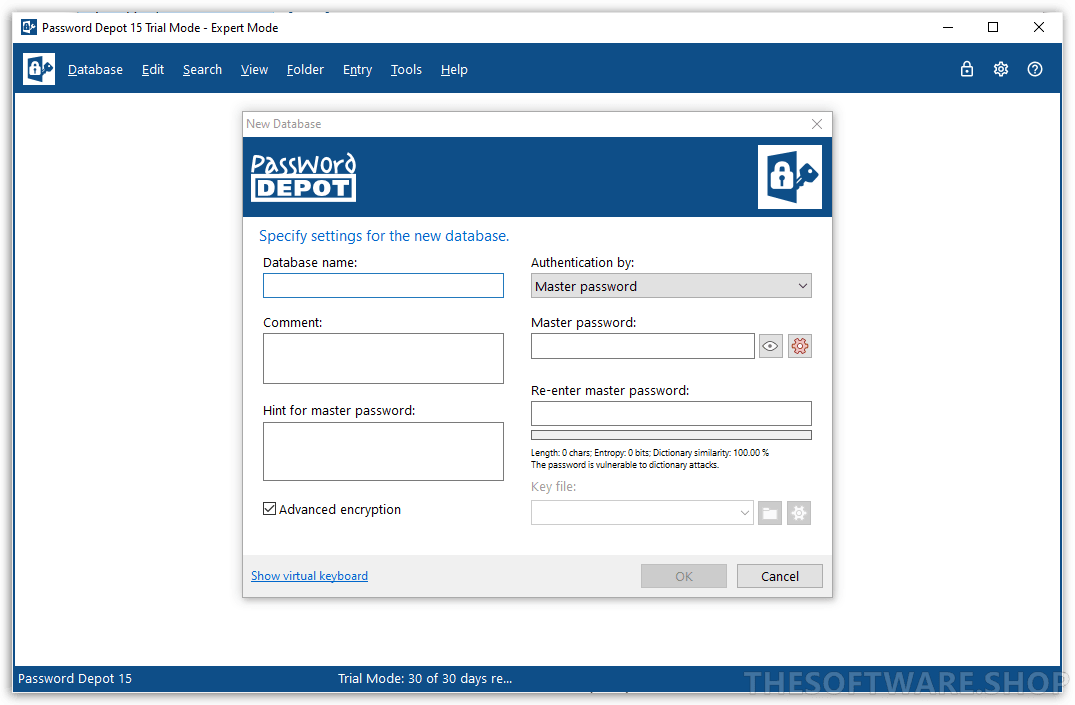Viewport: 1075px width, 705px height.
Task: Click the Password Depot logo in the menu bar
Action: click(39, 69)
